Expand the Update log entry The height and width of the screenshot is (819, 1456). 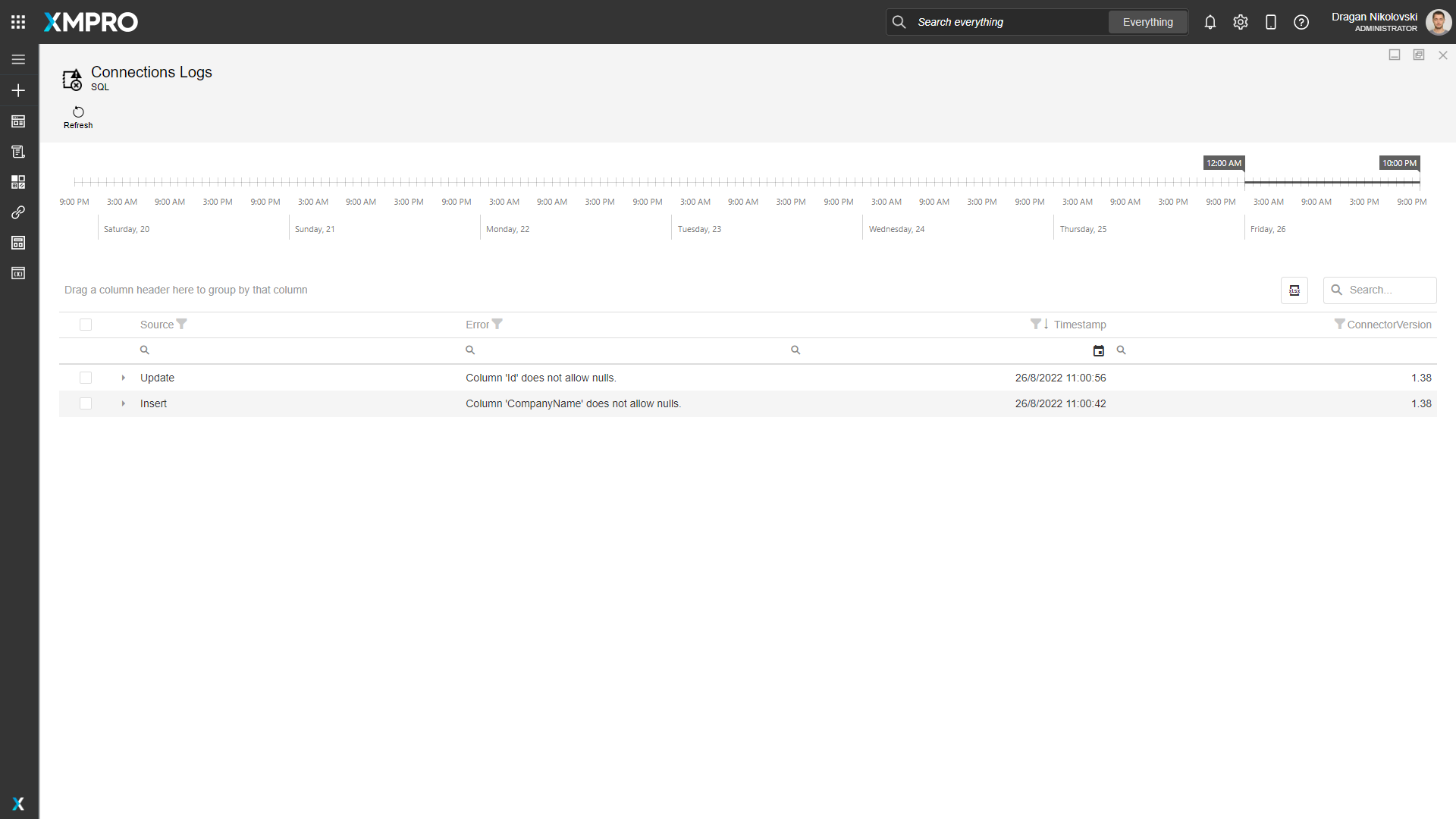[x=123, y=378]
